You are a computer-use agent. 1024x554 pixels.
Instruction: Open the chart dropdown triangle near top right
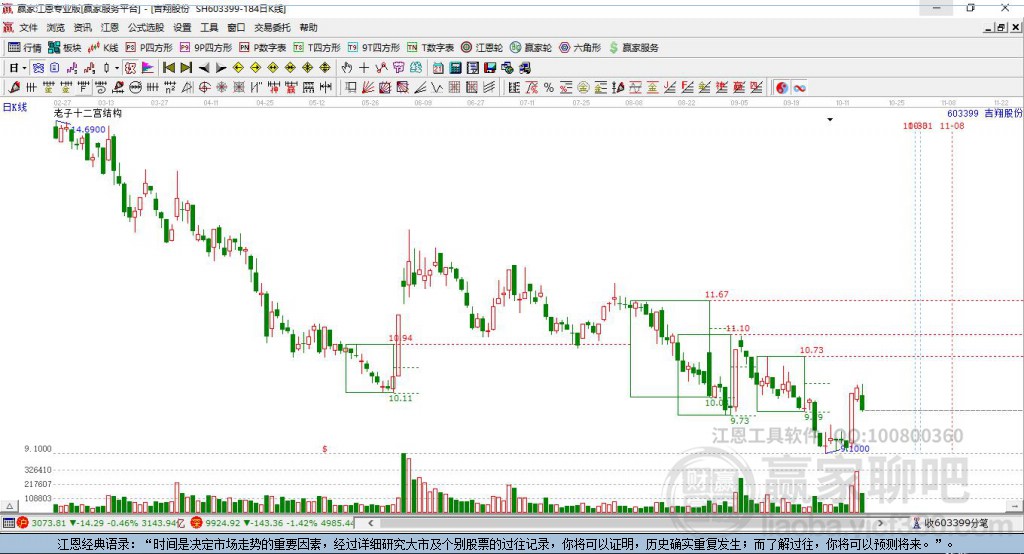830,120
